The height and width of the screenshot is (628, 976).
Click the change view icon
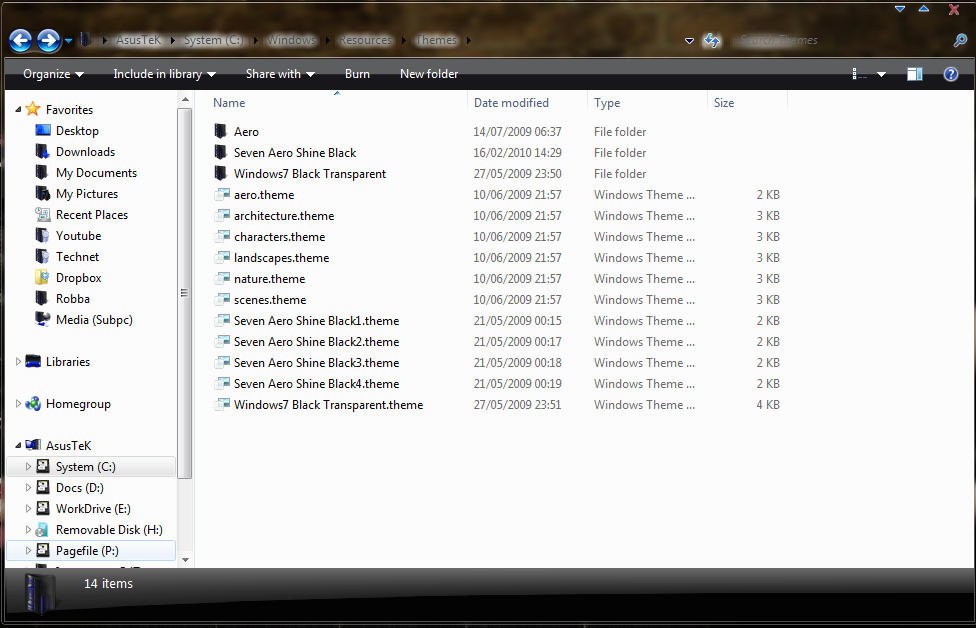[860, 74]
